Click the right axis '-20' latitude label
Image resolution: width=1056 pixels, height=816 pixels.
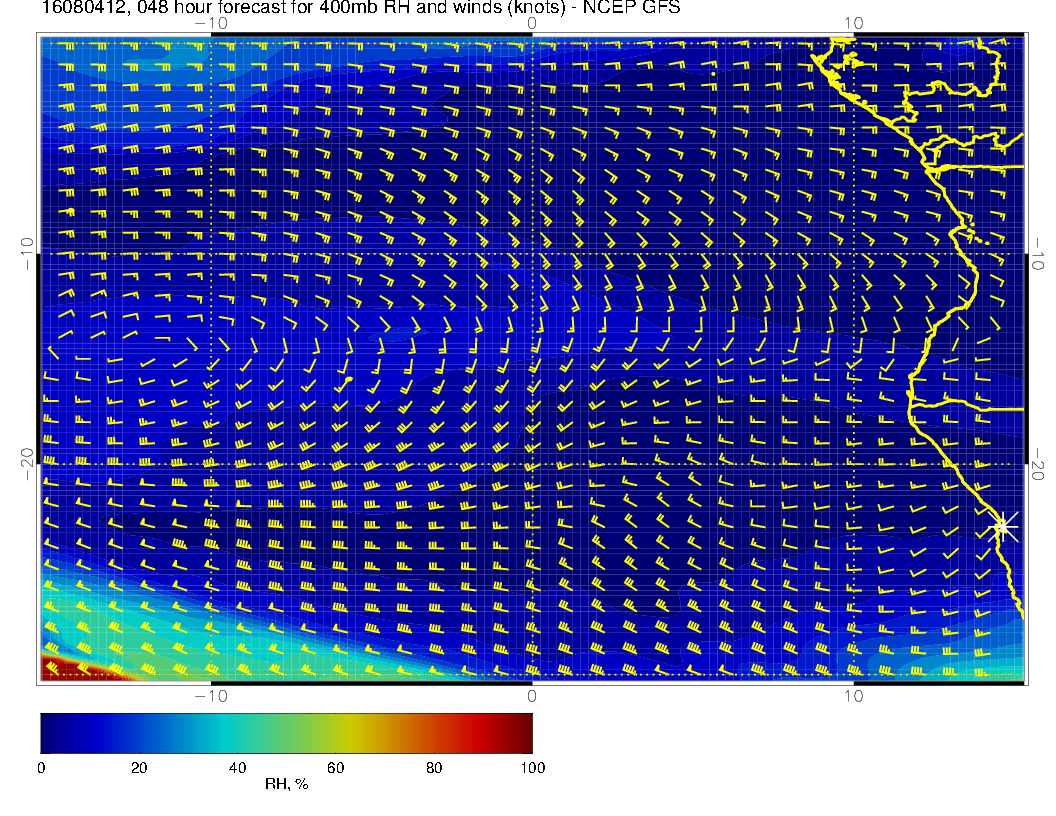click(x=1037, y=464)
